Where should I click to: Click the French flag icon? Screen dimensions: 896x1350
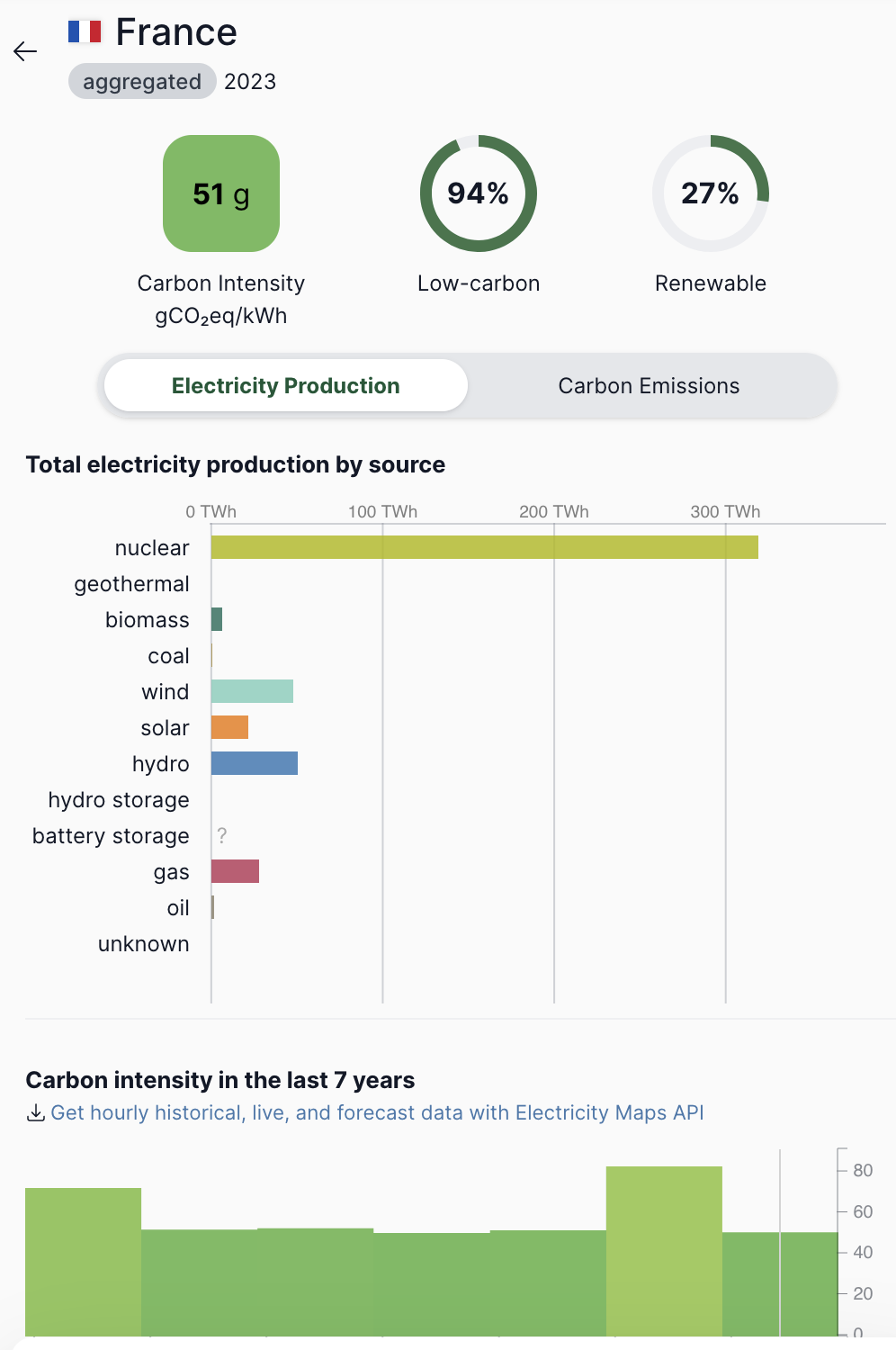[85, 32]
